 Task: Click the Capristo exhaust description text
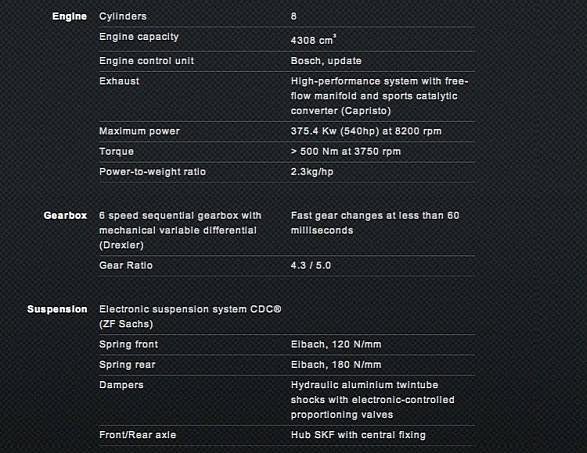(379, 96)
